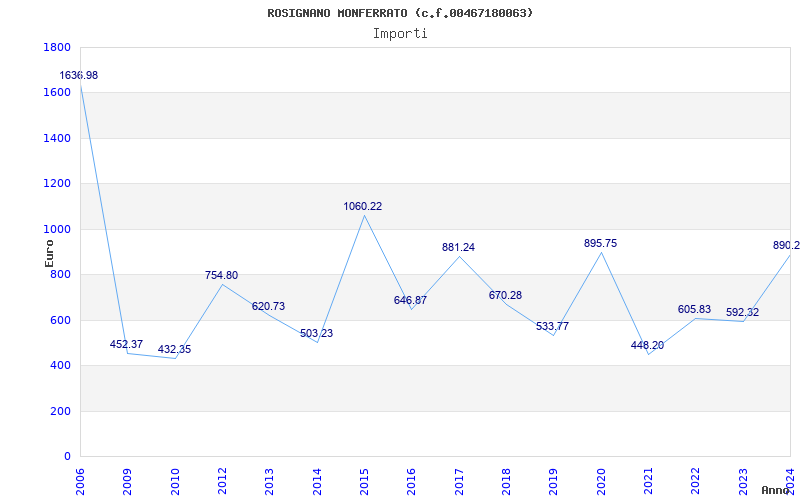Screen dimensions: 800x500
Task: Click the 592.32 data label
Action: pyautogui.click(x=742, y=313)
